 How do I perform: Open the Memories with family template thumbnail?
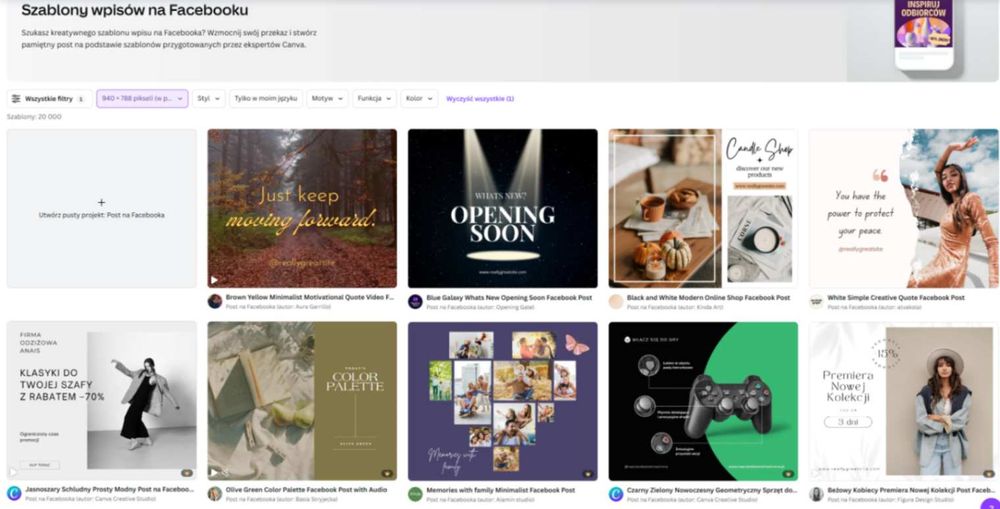(x=502, y=401)
